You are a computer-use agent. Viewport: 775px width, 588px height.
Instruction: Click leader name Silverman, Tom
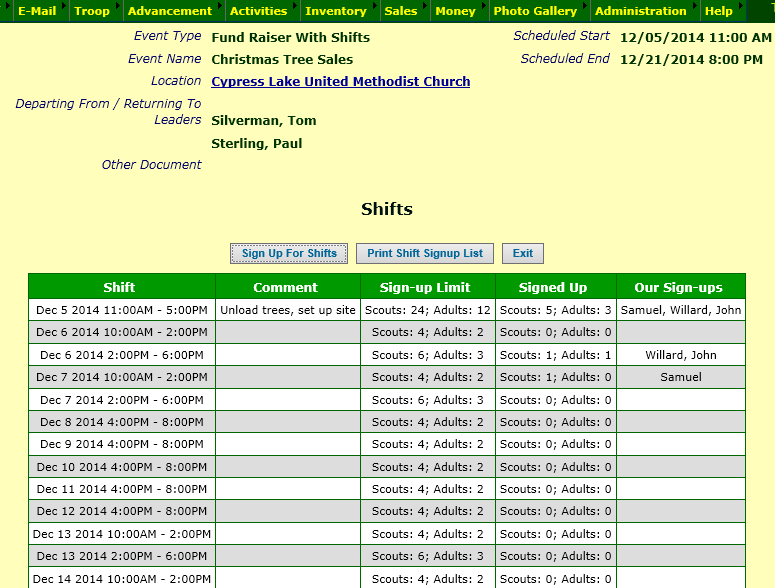coord(263,121)
